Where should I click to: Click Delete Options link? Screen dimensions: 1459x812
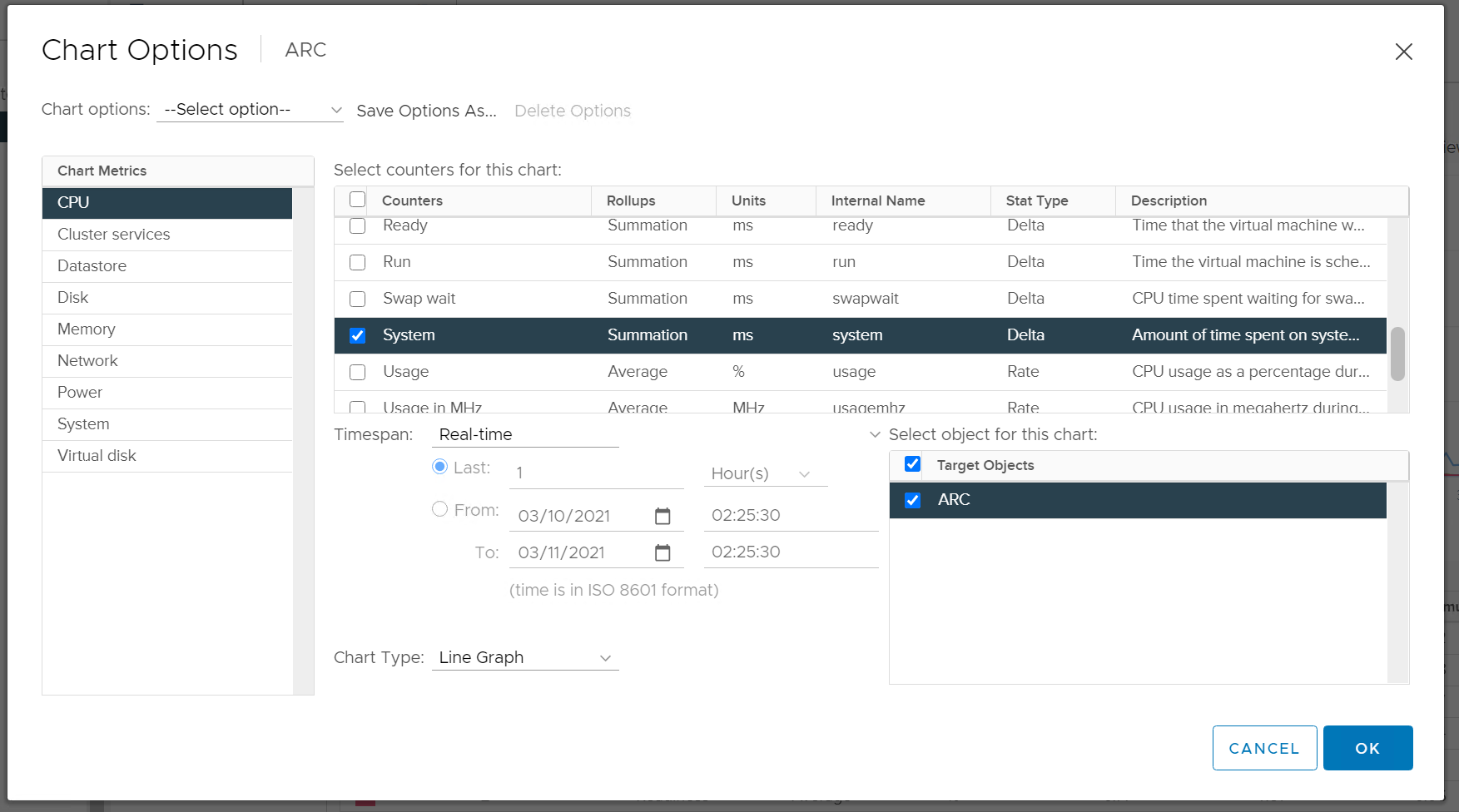pos(573,111)
